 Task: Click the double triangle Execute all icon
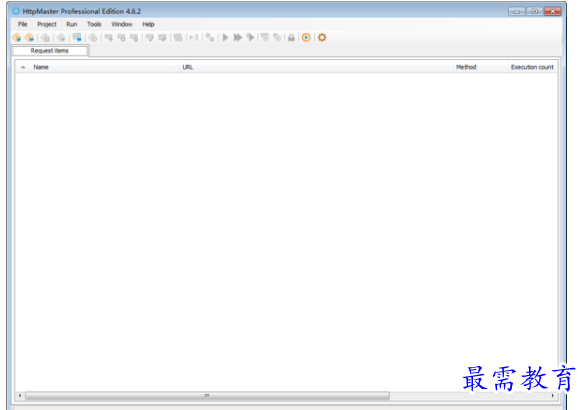238,38
